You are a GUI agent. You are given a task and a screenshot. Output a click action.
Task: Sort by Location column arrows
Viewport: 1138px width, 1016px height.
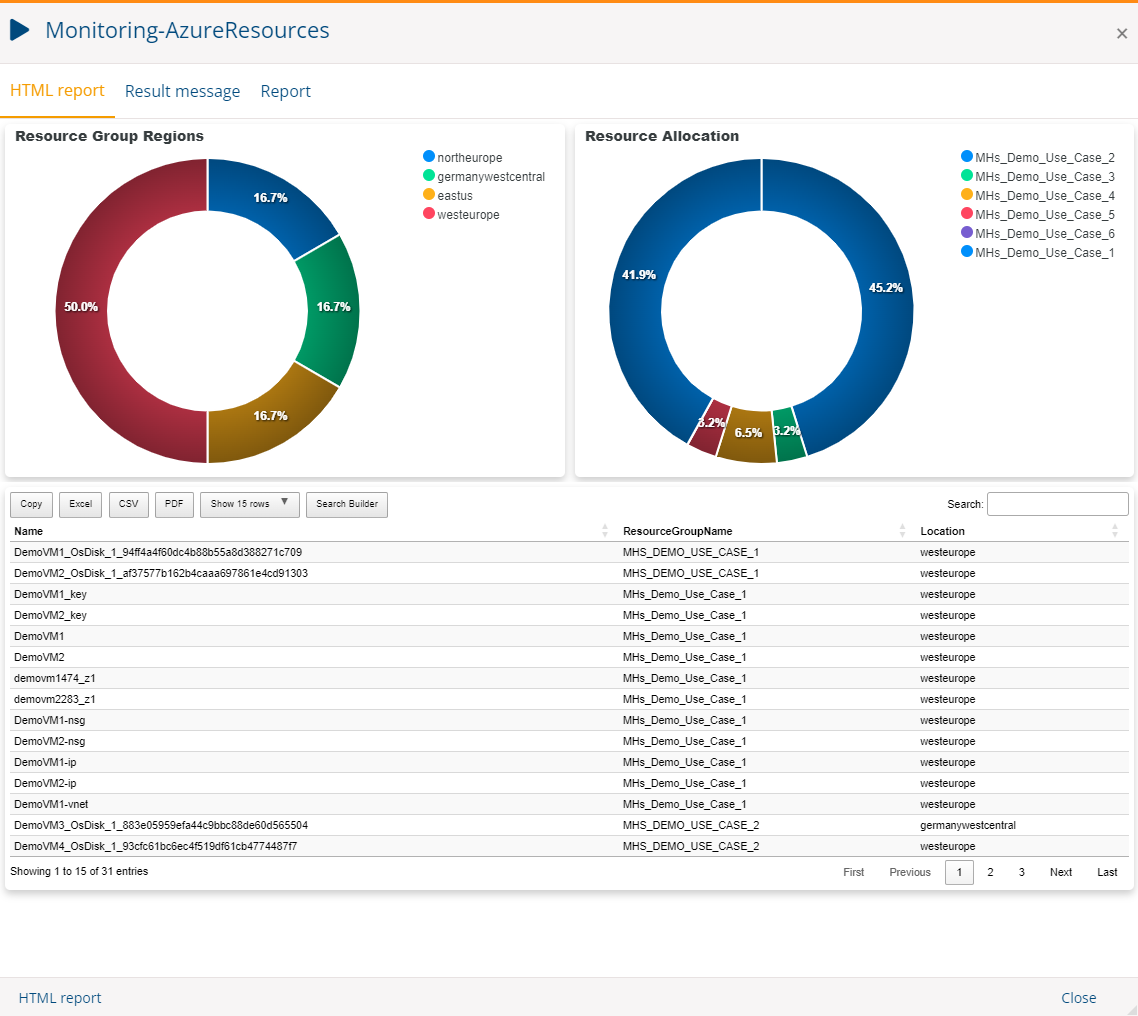pyautogui.click(x=1115, y=531)
